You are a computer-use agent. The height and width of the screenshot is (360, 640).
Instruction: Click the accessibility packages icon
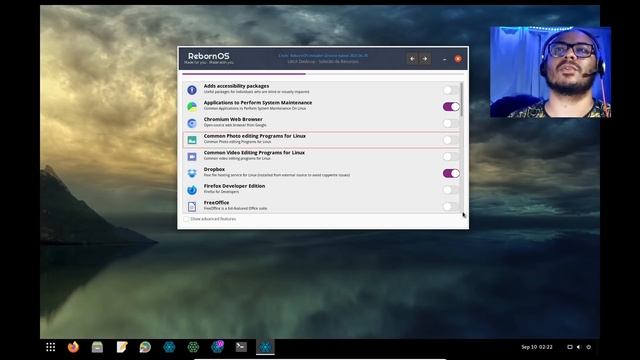(x=192, y=90)
